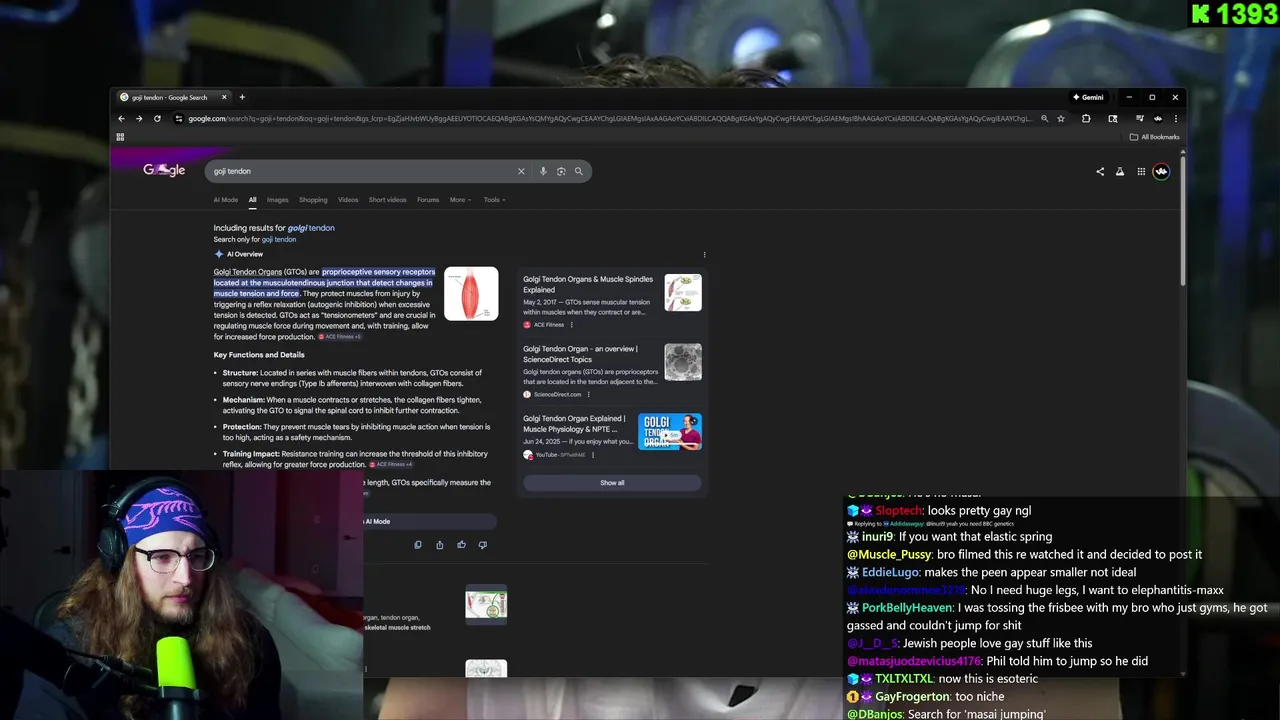Open the apps grid in bookmarks bar

tap(120, 137)
